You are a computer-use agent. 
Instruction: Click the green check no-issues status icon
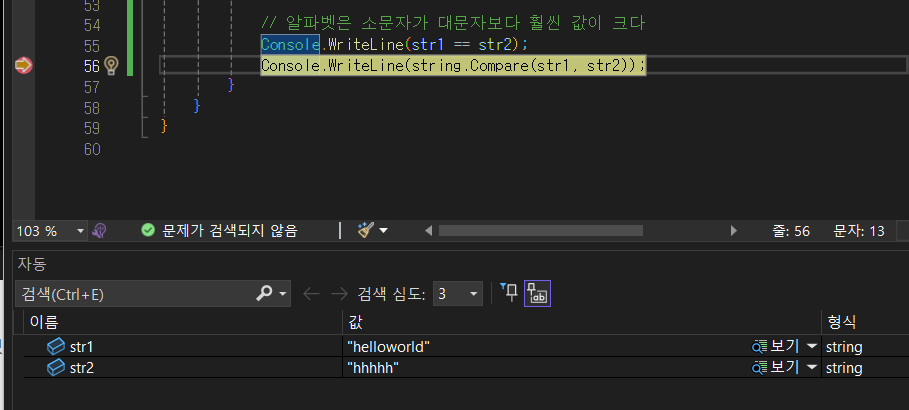pos(148,231)
